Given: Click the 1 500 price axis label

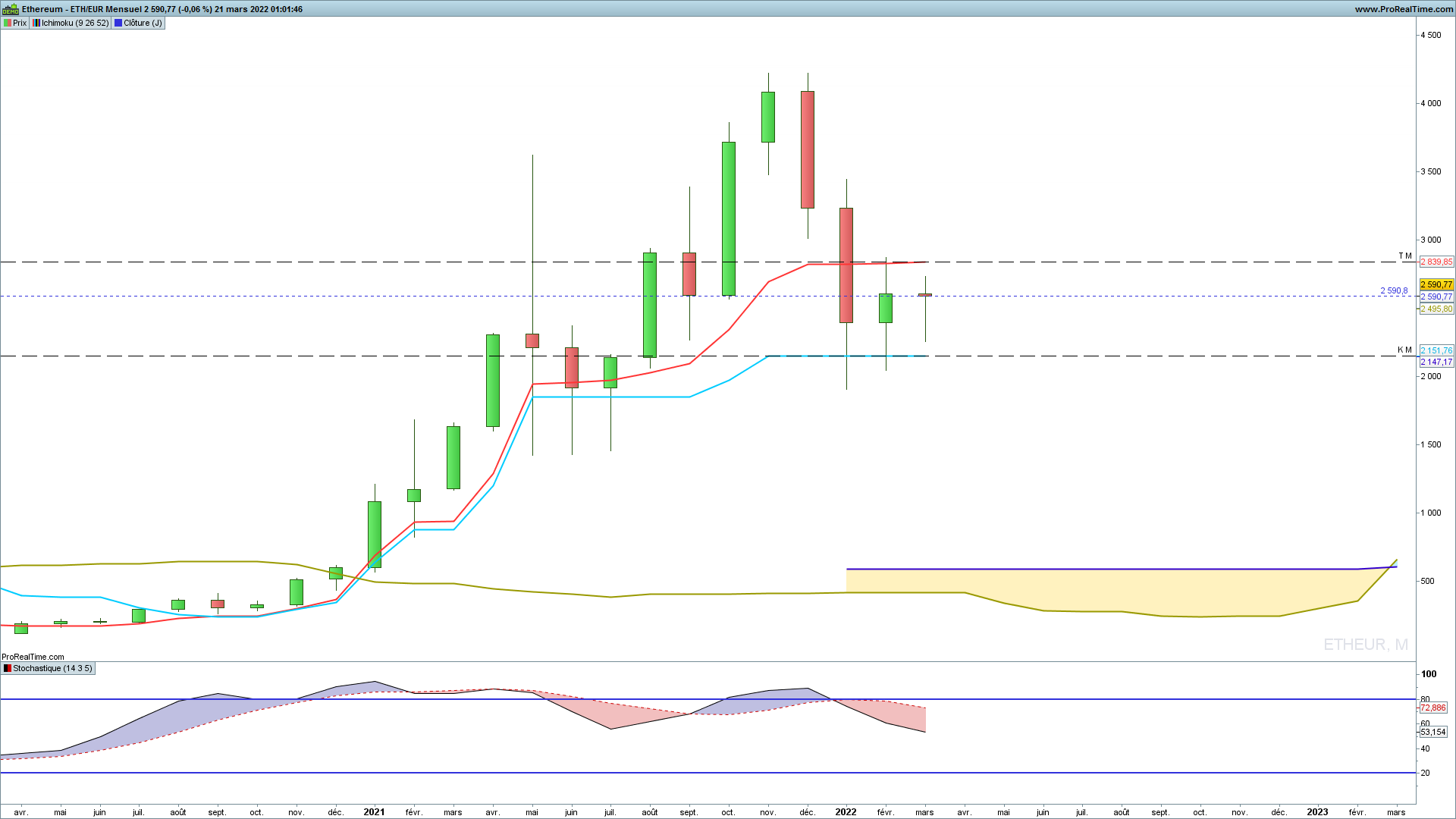Looking at the screenshot, I should (x=1431, y=444).
